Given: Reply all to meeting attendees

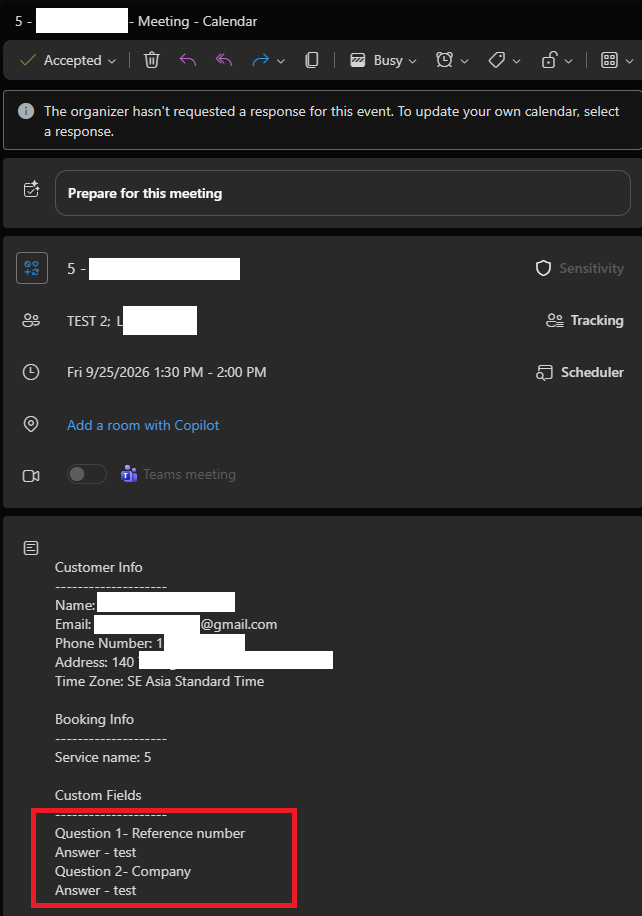Looking at the screenshot, I should click(x=224, y=60).
